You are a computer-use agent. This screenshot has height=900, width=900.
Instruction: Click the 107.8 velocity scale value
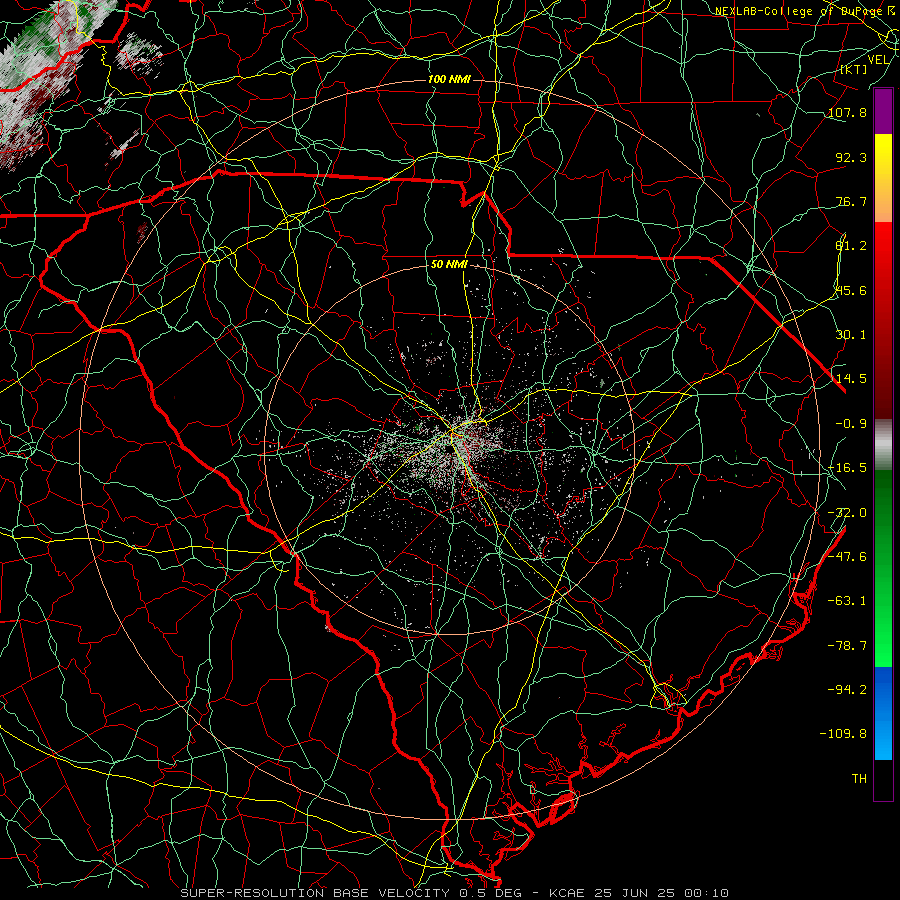(x=847, y=112)
